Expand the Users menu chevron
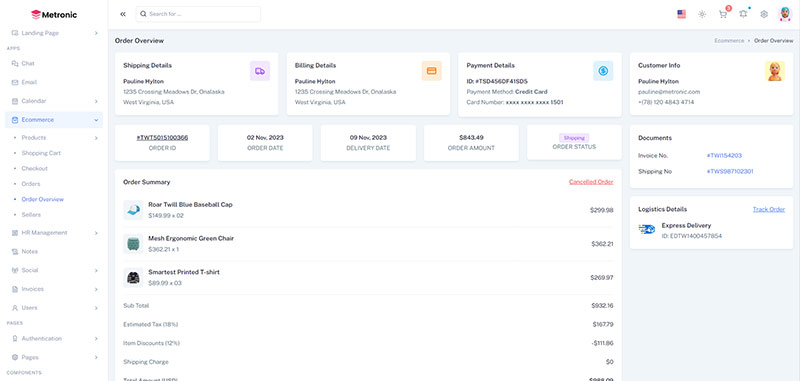Viewport: 800px width, 381px height. point(96,308)
